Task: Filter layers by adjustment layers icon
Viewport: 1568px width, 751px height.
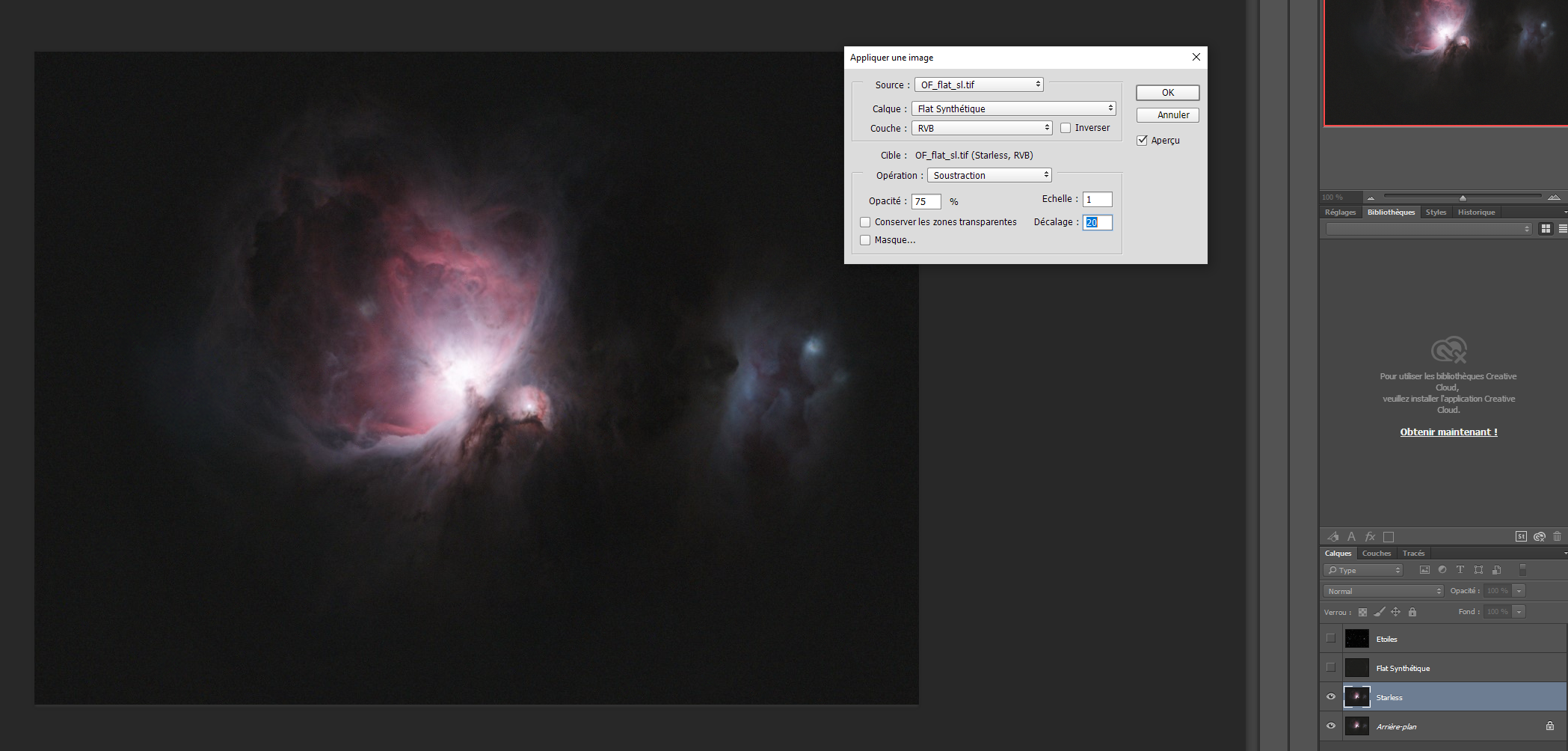Action: pyautogui.click(x=1442, y=570)
